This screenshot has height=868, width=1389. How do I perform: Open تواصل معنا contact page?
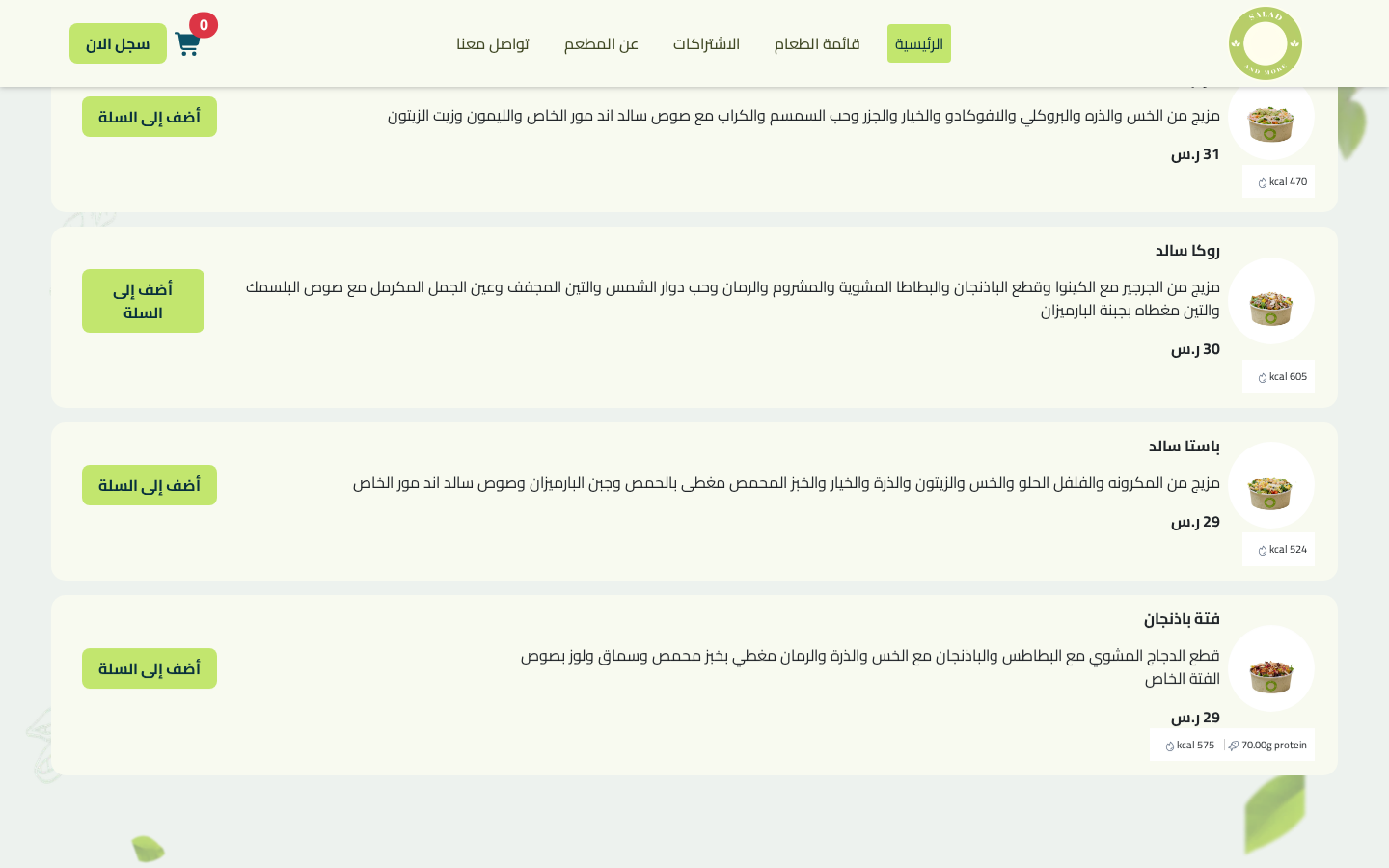[493, 43]
